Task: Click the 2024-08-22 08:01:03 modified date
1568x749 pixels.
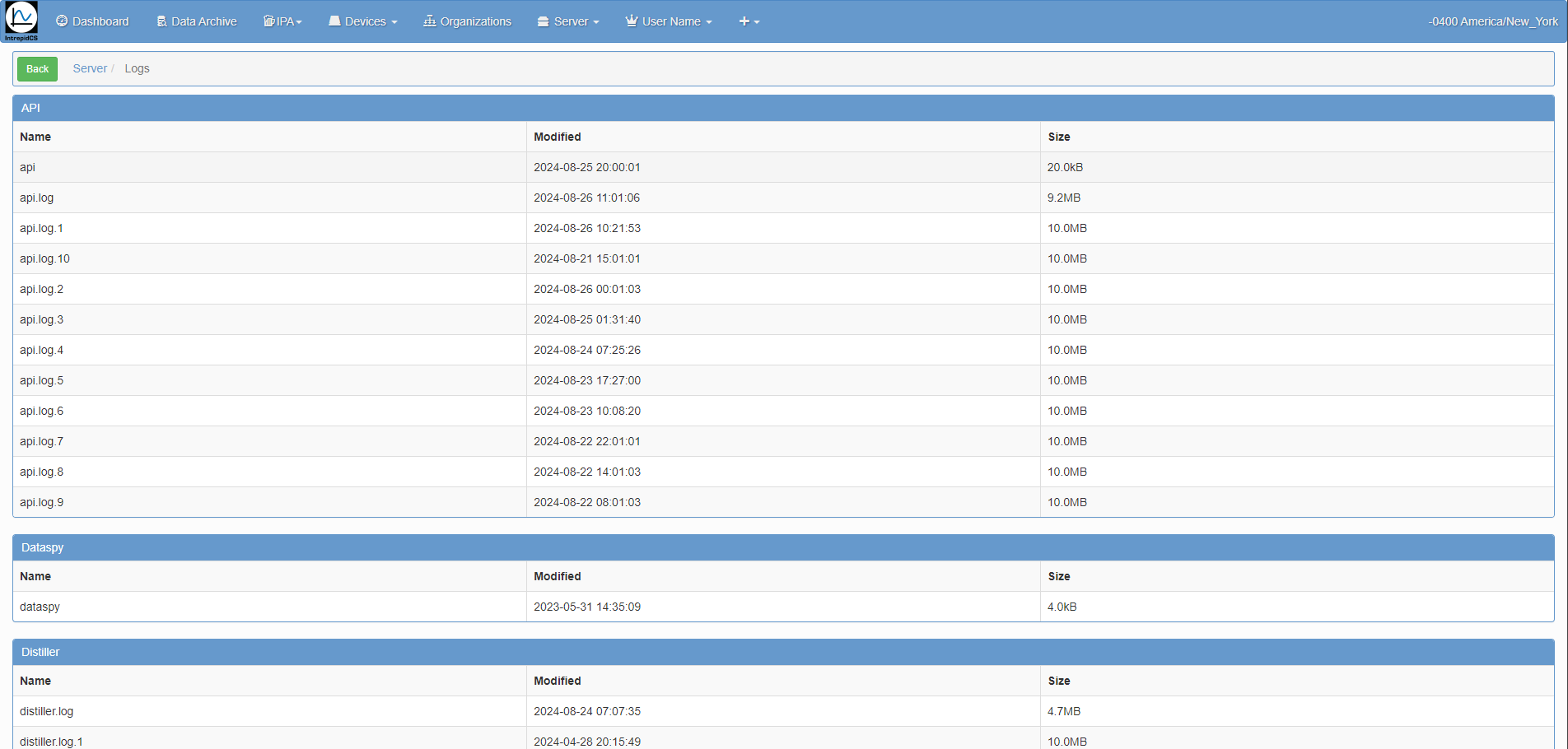Action: tap(586, 502)
